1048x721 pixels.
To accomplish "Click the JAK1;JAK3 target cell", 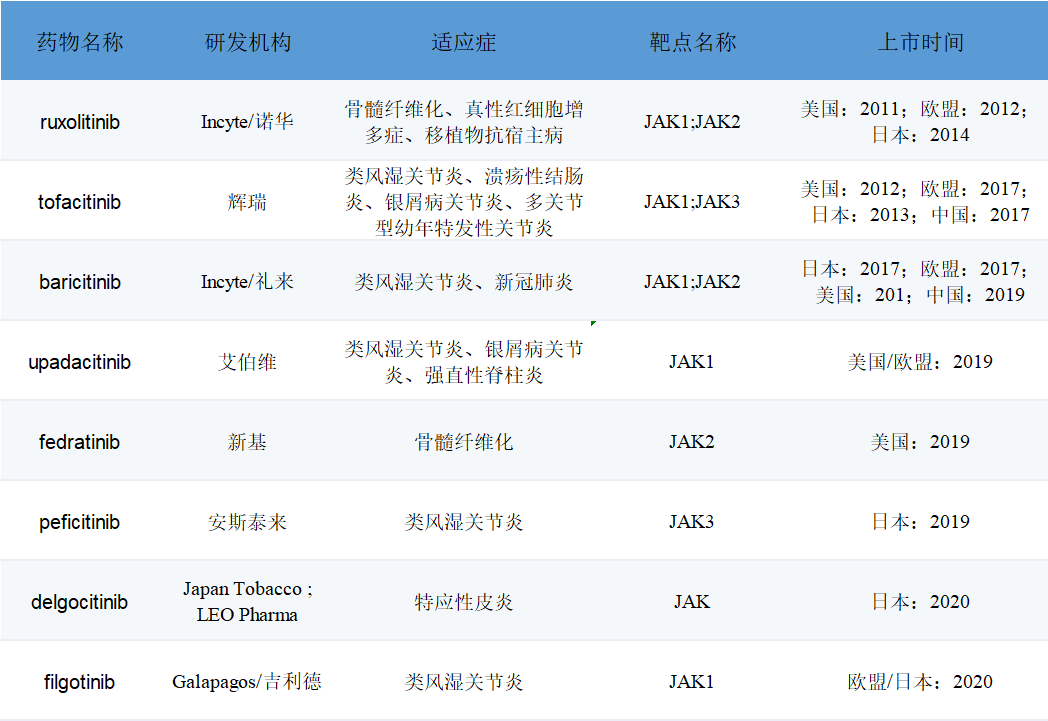I will click(692, 202).
